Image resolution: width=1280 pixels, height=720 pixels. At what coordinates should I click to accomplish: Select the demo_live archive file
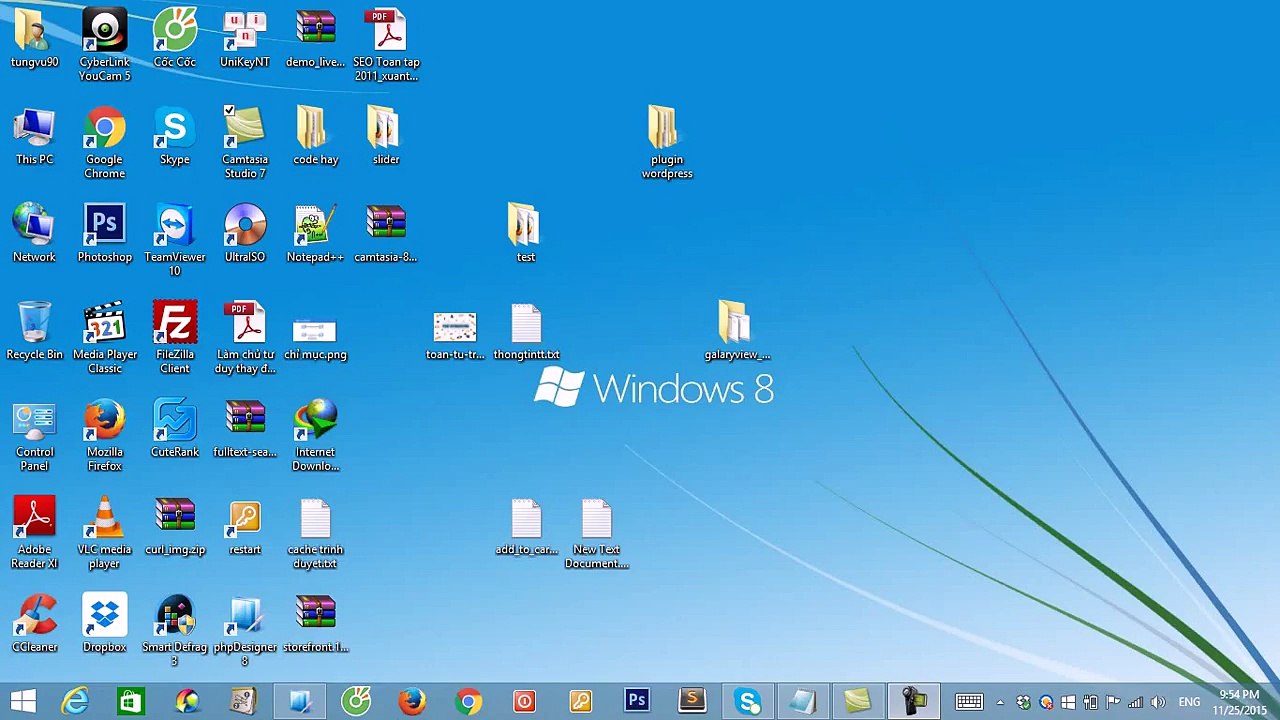315,40
